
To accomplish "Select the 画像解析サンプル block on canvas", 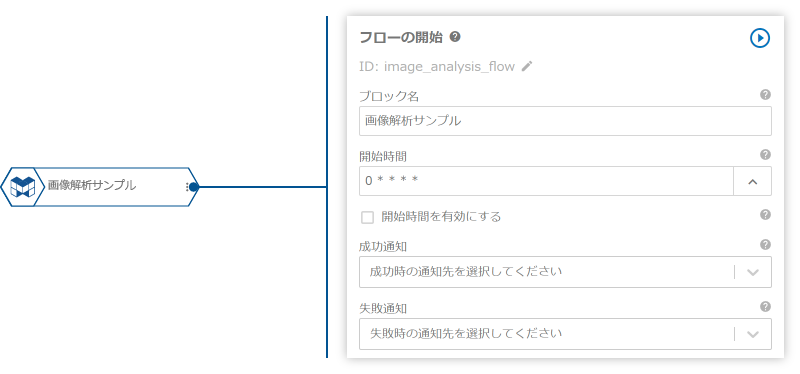I will coord(99,187).
